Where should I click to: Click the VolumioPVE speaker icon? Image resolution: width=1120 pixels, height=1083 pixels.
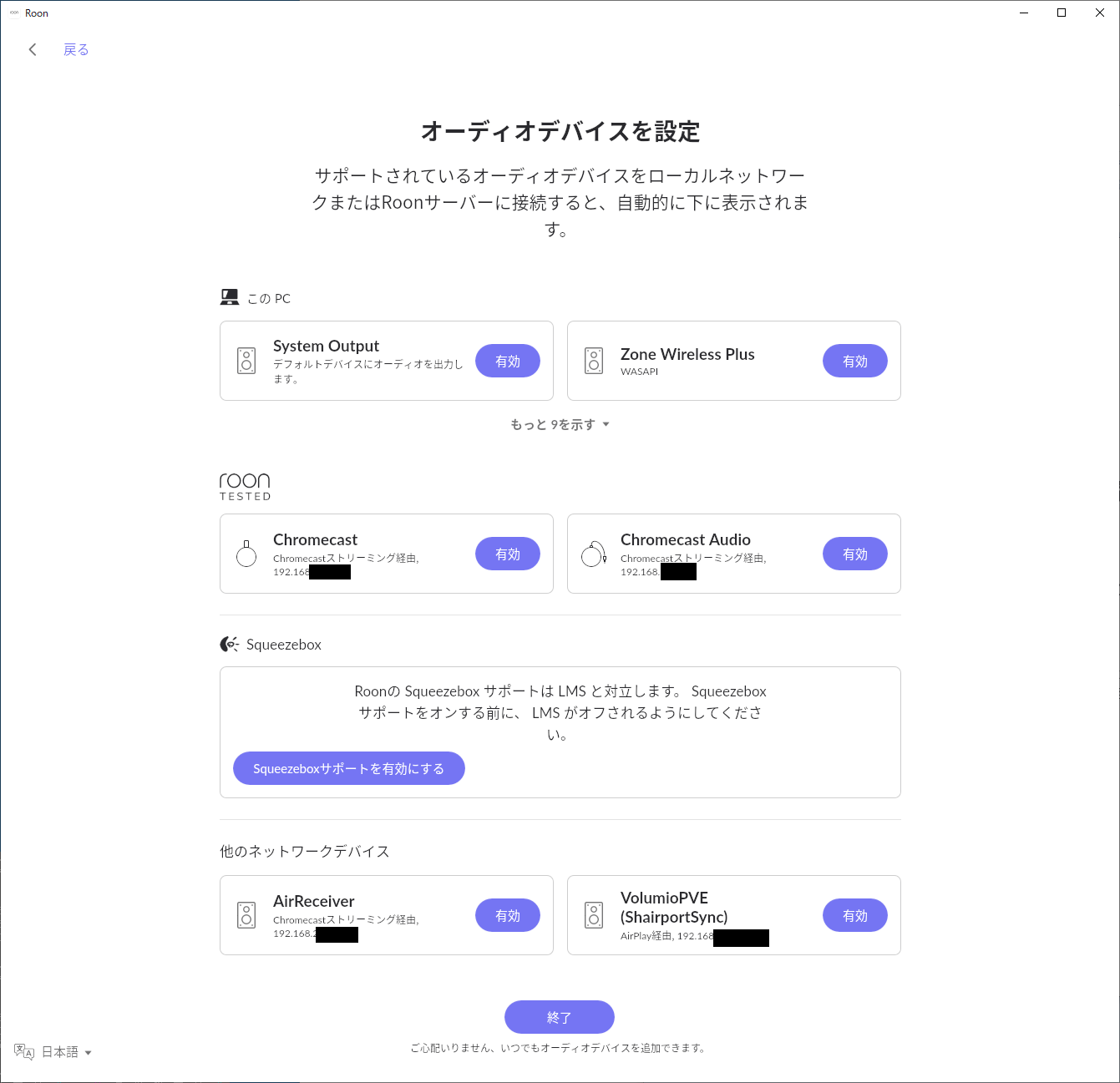click(594, 915)
